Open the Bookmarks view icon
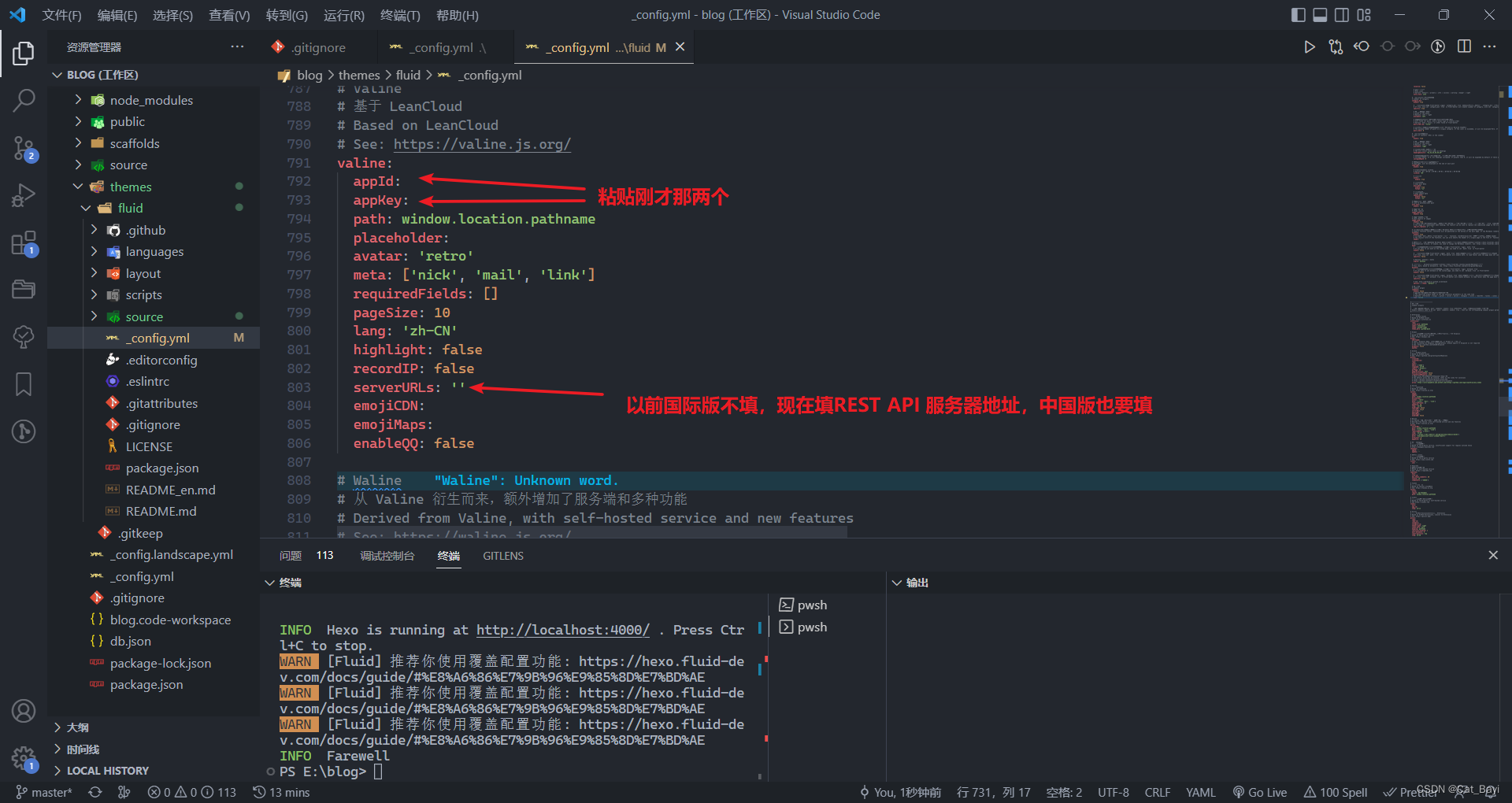The width and height of the screenshot is (1512, 803). 24,384
